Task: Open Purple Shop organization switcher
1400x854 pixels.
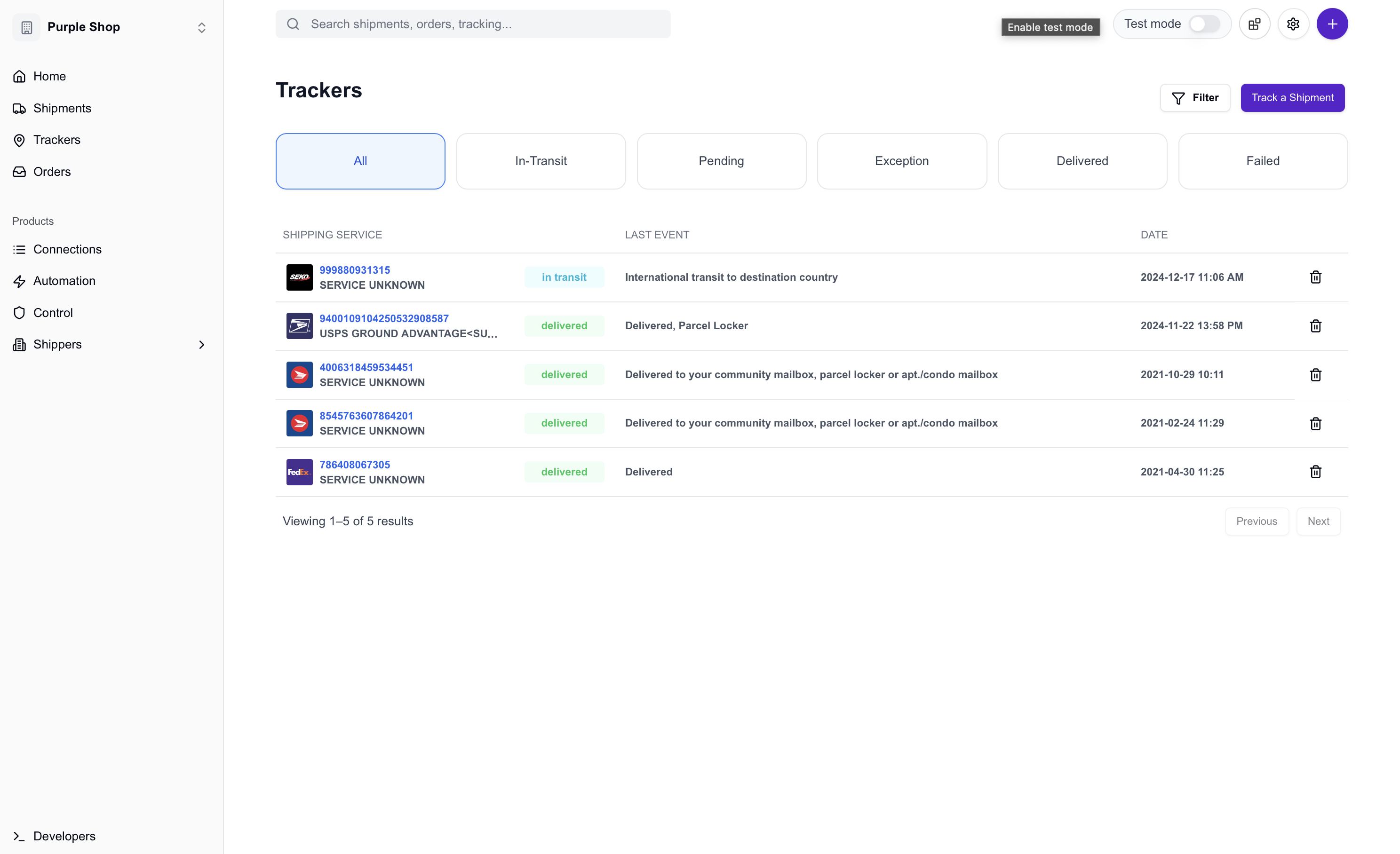Action: 111,27
